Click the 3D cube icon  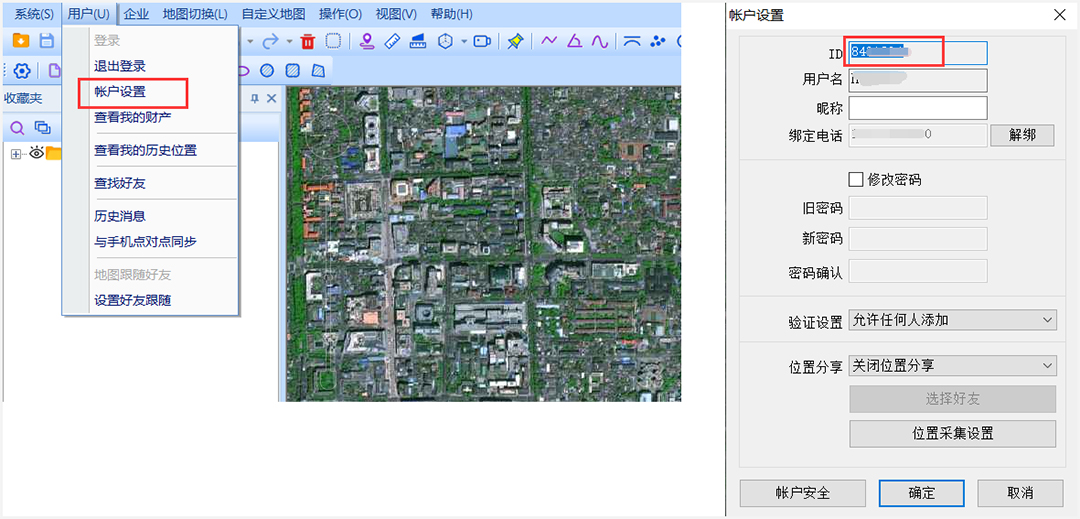click(446, 41)
